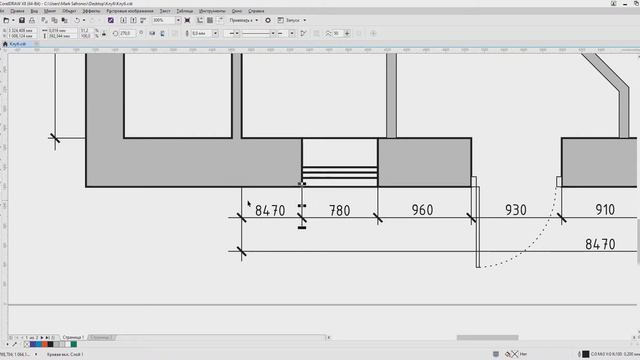Open the purple search content icon

pos(111,20)
